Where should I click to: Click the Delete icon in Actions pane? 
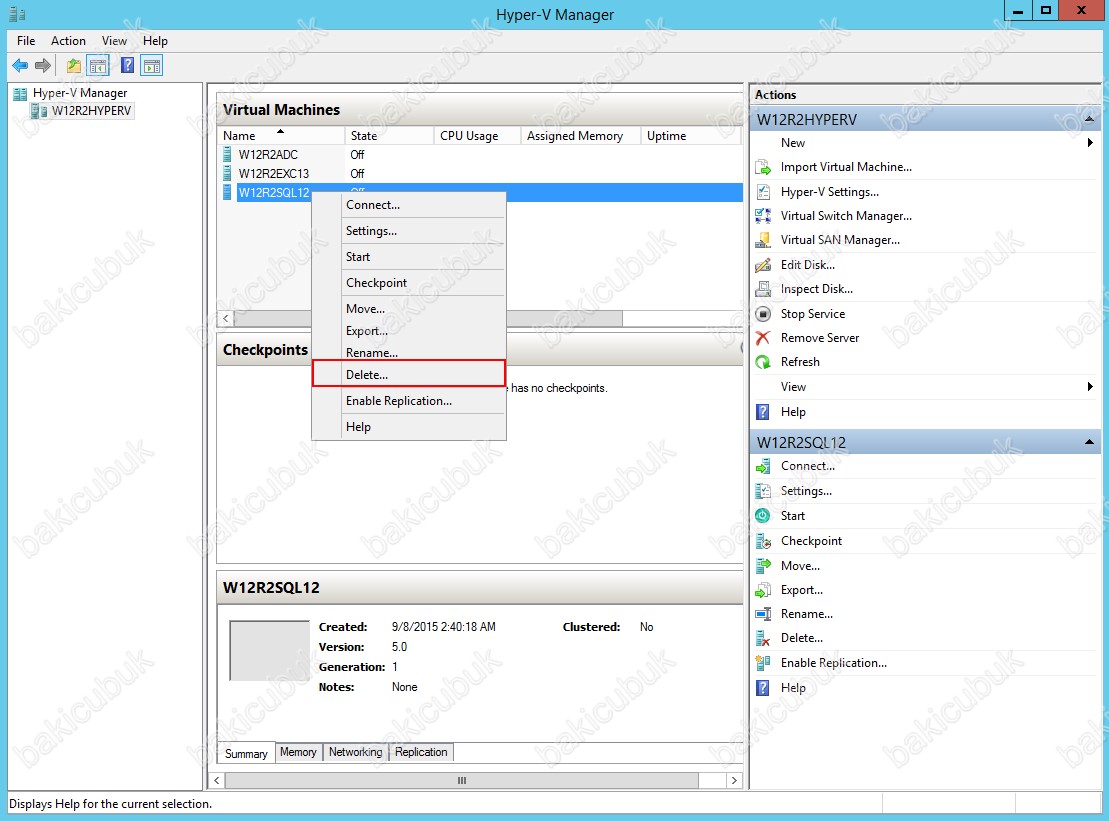coord(762,638)
